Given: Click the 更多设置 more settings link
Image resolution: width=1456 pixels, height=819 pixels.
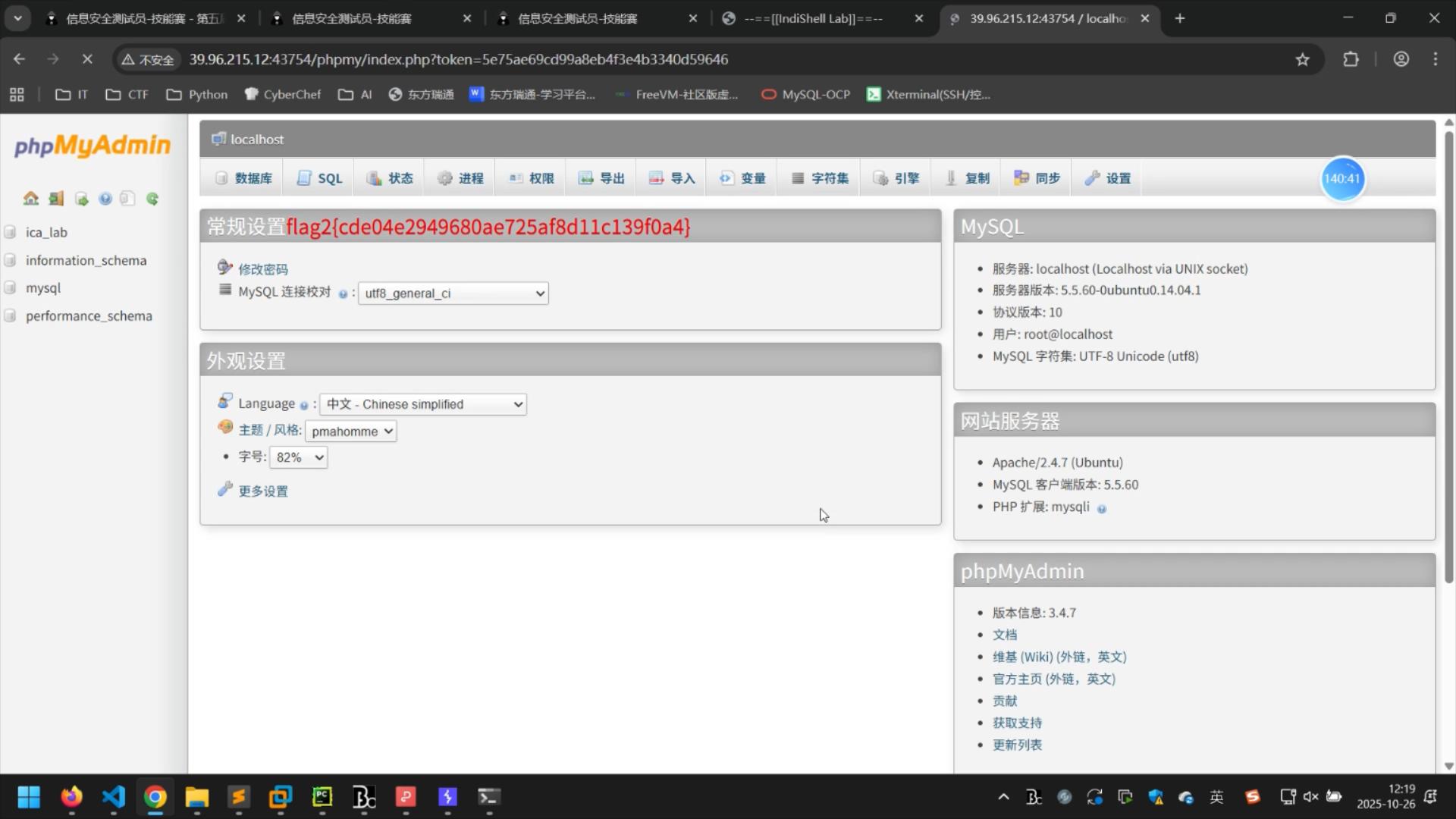Looking at the screenshot, I should pos(262,491).
